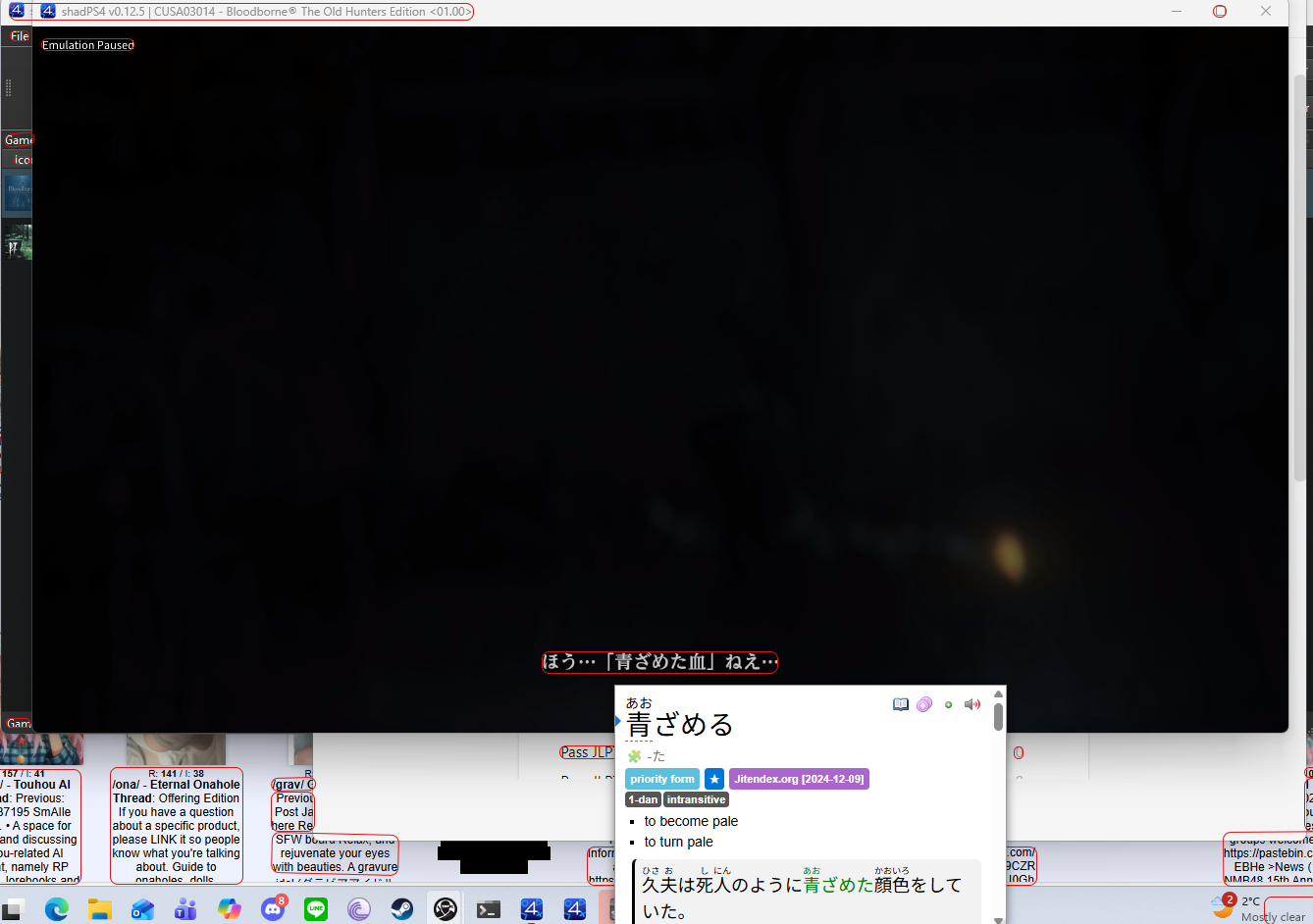Image resolution: width=1313 pixels, height=924 pixels.
Task: Click the intransitive tag
Action: tap(697, 799)
